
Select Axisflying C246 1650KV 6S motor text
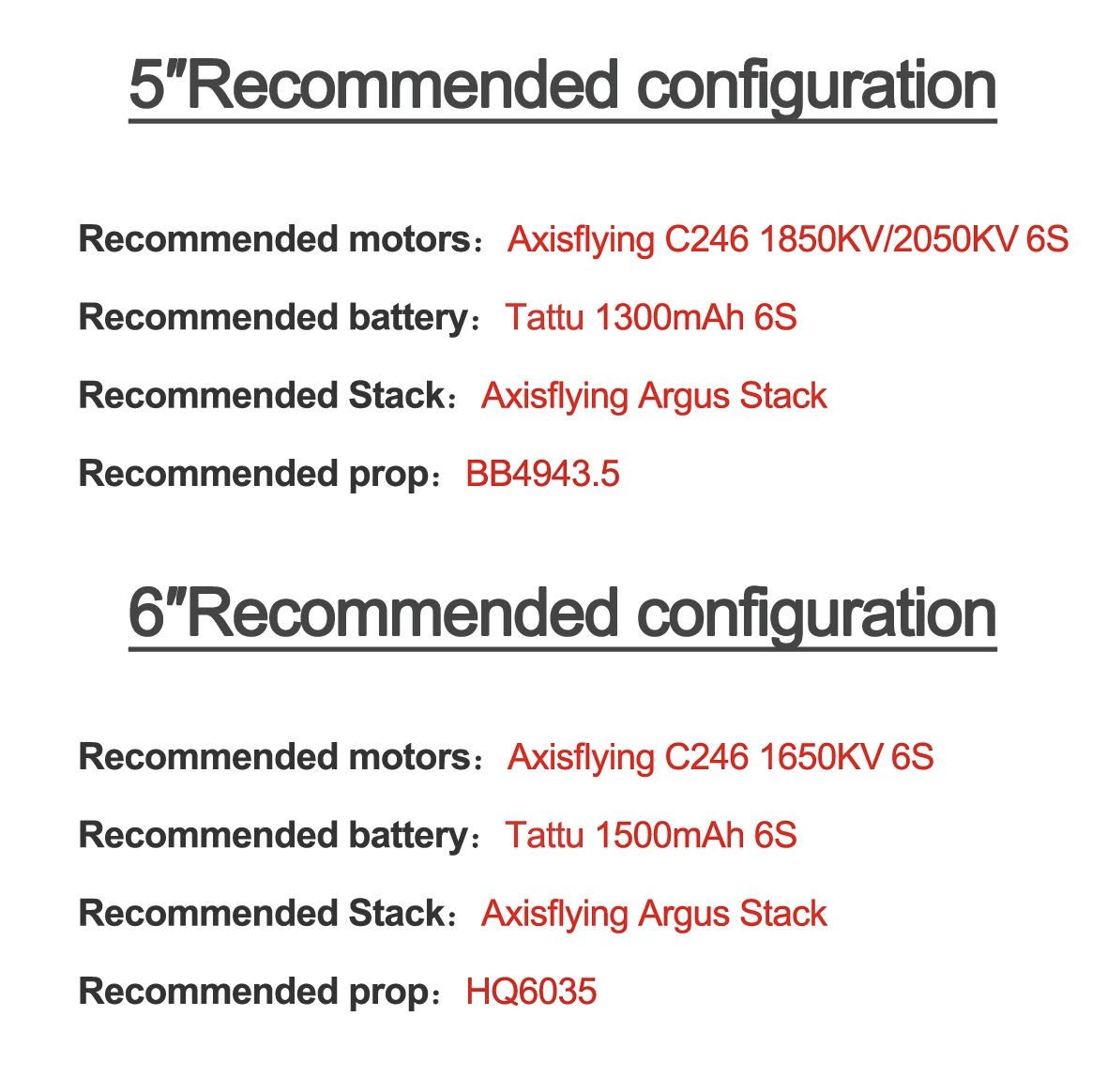720,758
